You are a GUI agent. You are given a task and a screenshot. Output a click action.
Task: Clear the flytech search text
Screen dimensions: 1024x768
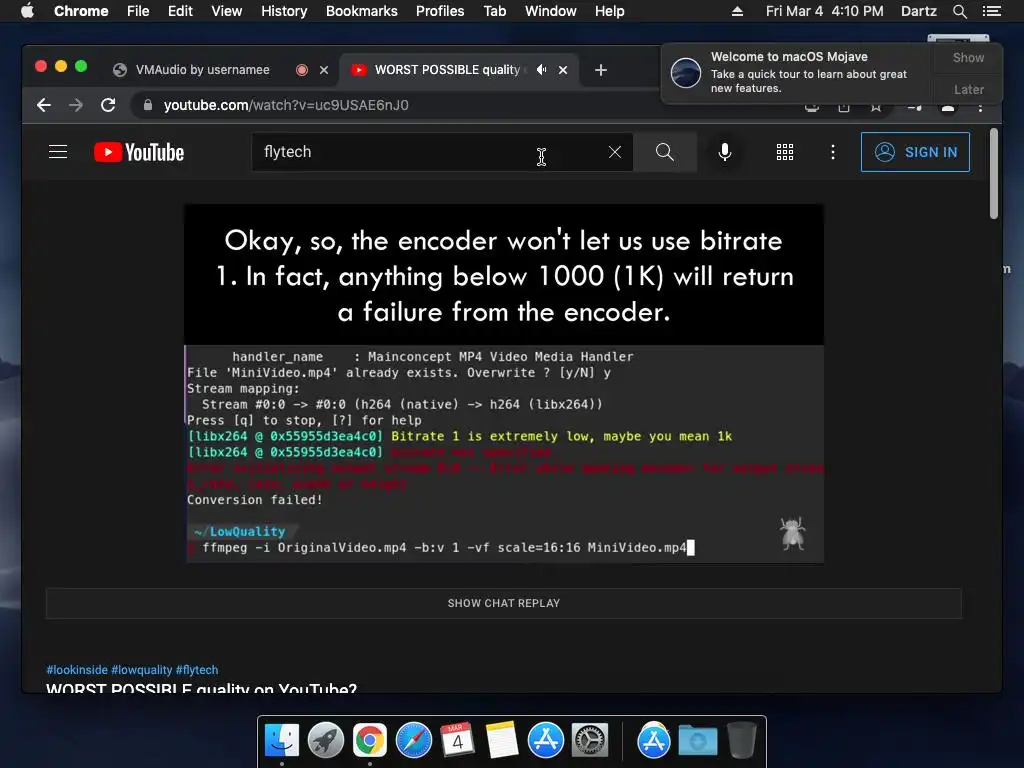(615, 152)
